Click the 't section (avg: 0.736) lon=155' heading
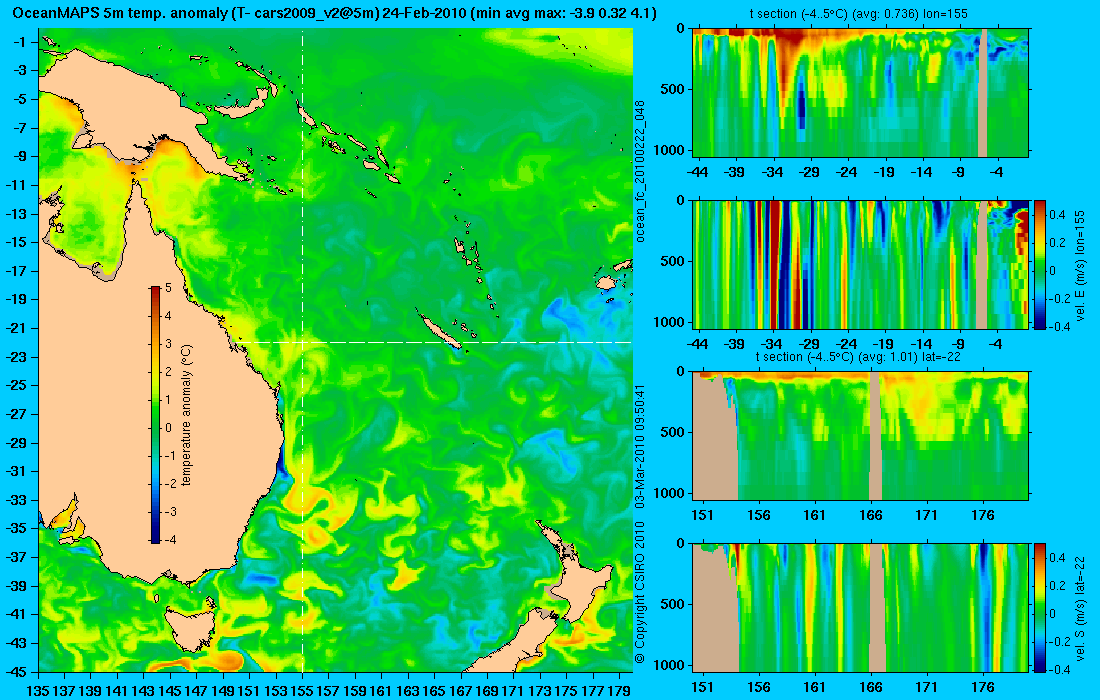The width and height of the screenshot is (1100, 700). click(x=860, y=13)
